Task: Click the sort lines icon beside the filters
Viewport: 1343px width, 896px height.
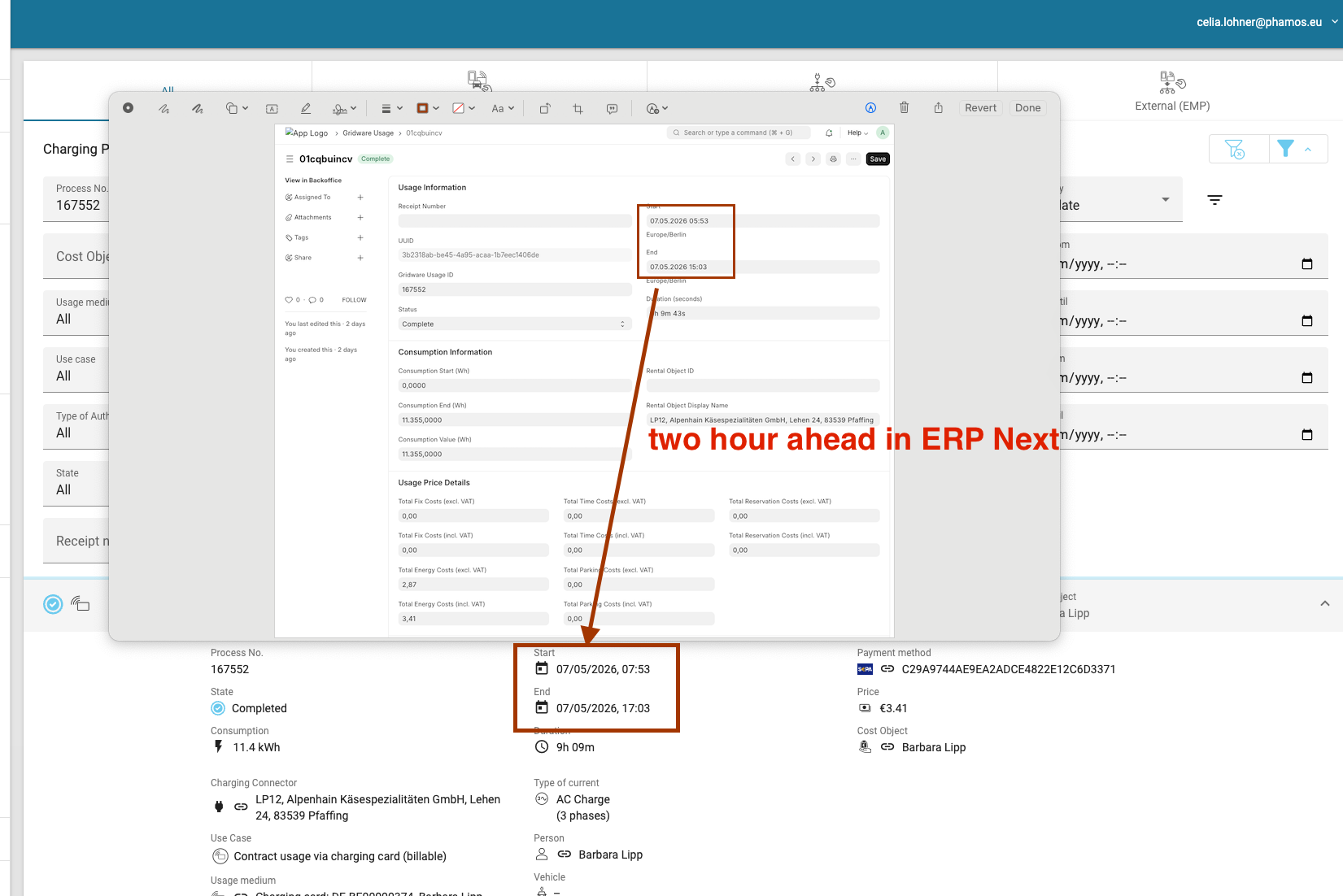Action: pos(1215,200)
